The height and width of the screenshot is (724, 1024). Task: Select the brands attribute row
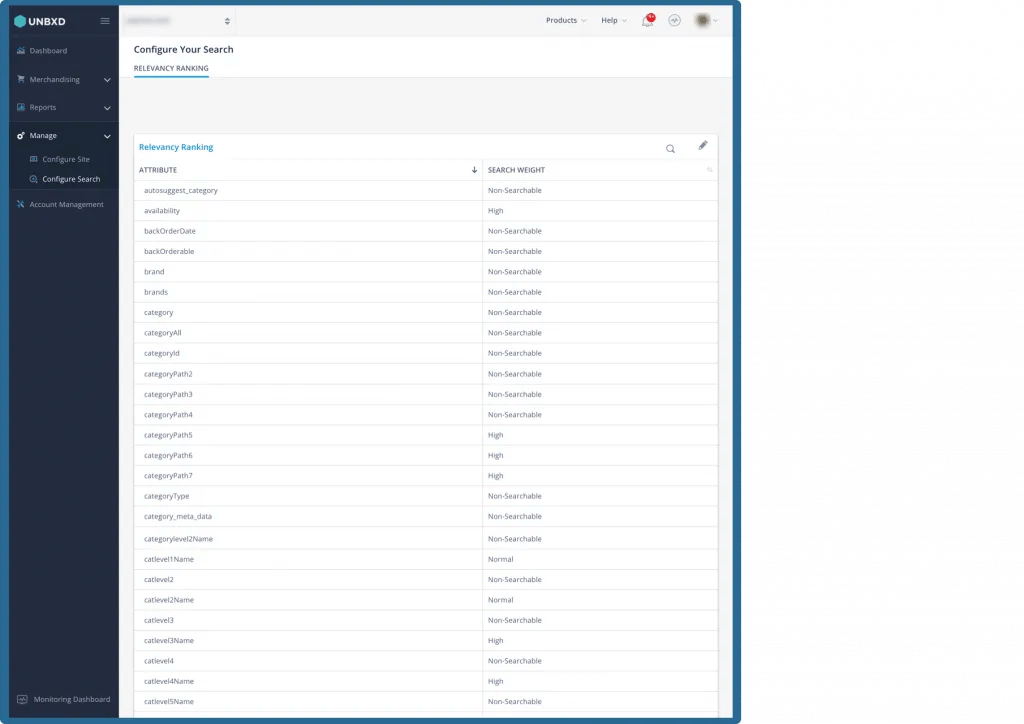tap(426, 292)
